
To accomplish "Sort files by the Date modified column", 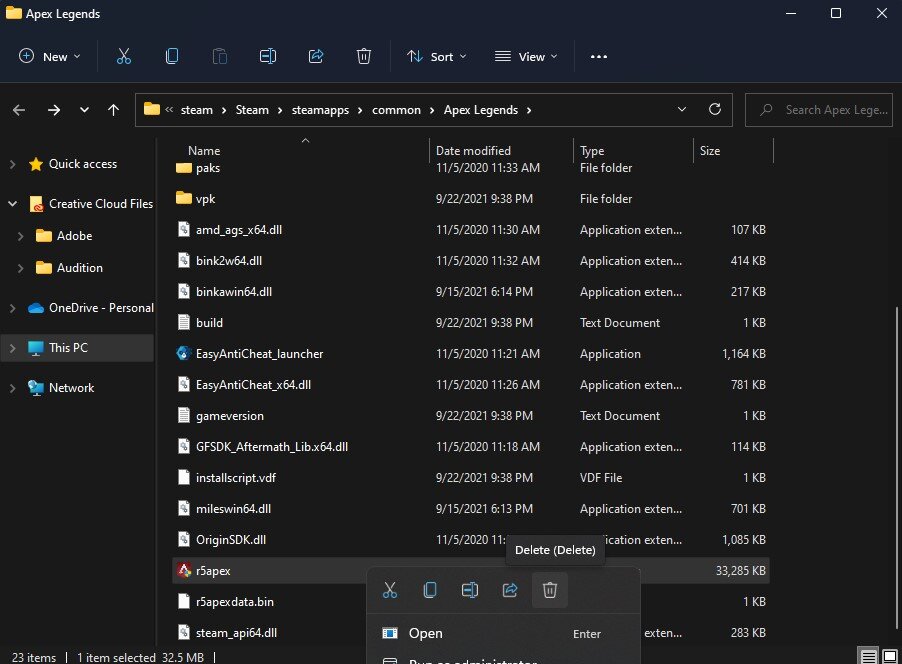I will [473, 151].
